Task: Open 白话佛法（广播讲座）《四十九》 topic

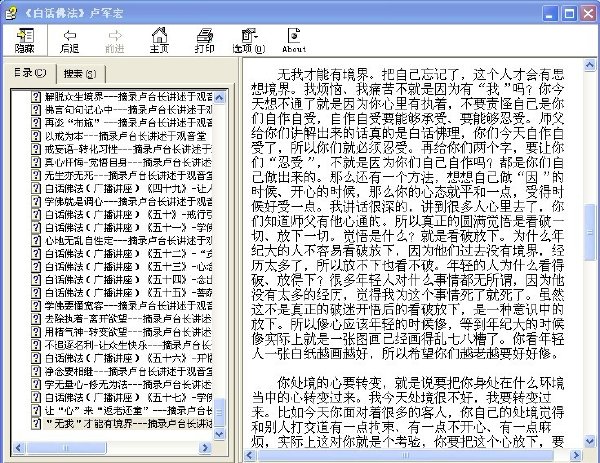Action: [128, 188]
